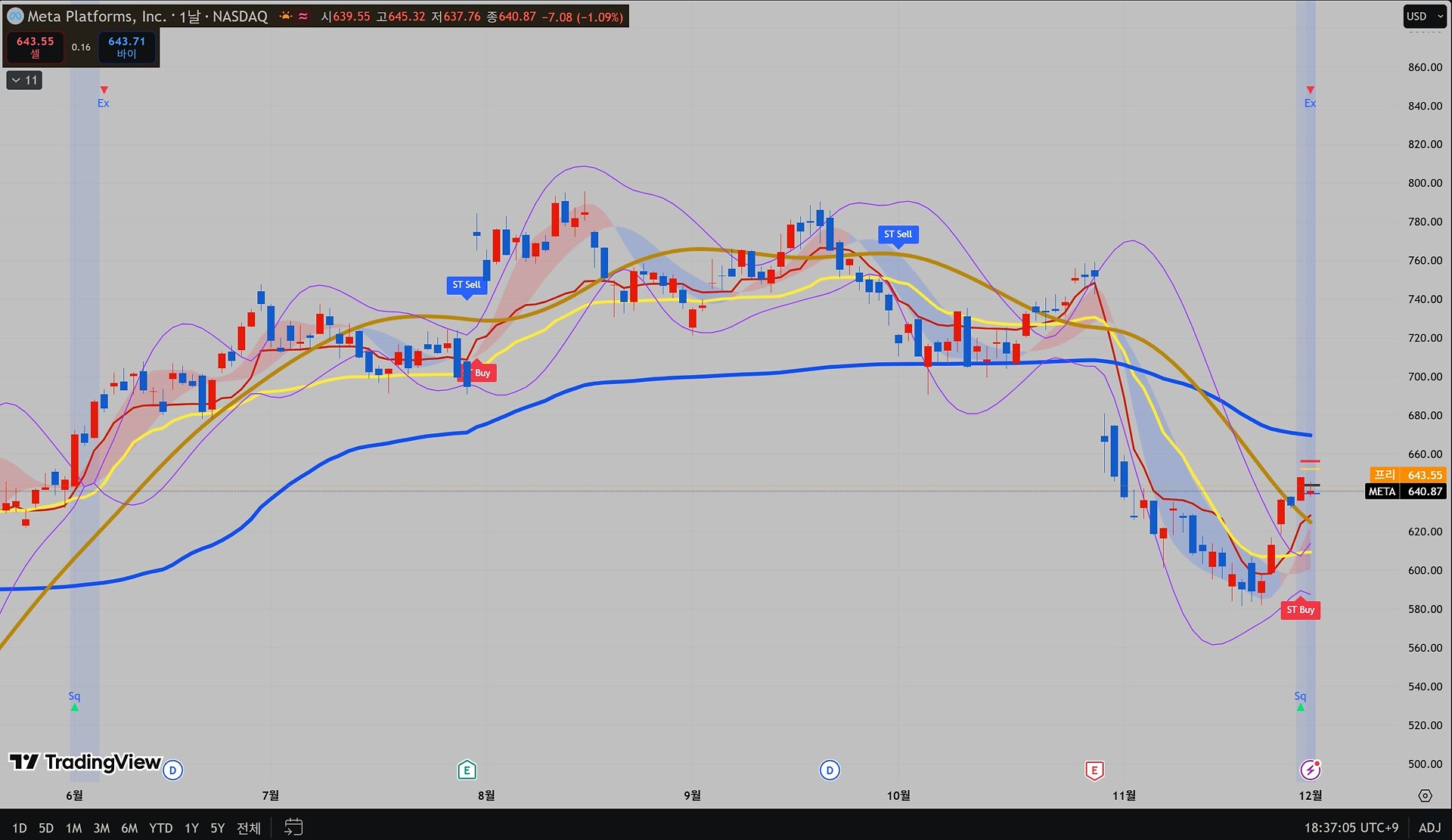
Task: Open chart settings gear icon
Action: (1425, 795)
